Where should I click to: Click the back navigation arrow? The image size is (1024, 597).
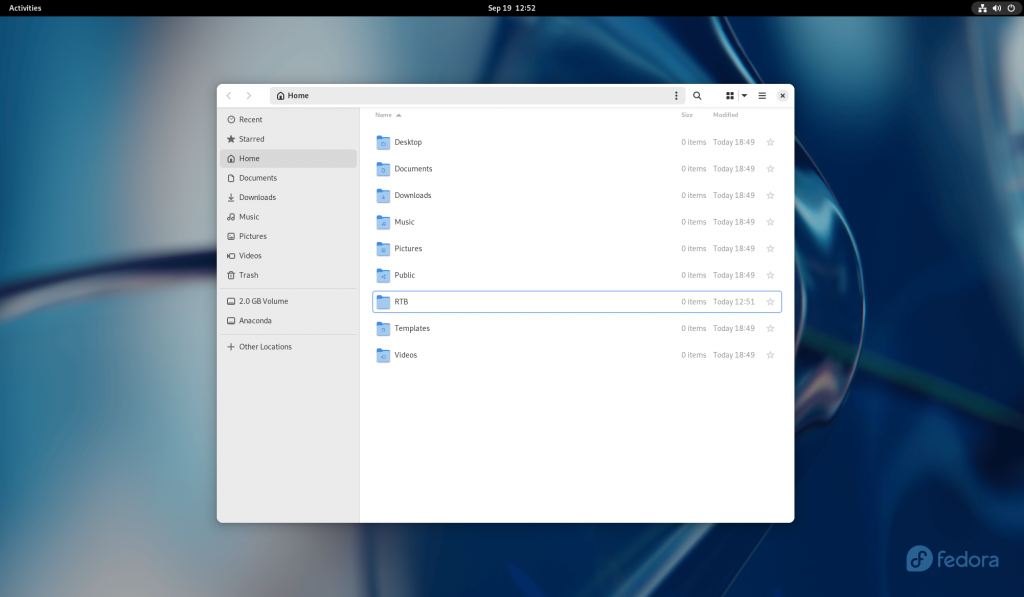pos(229,95)
